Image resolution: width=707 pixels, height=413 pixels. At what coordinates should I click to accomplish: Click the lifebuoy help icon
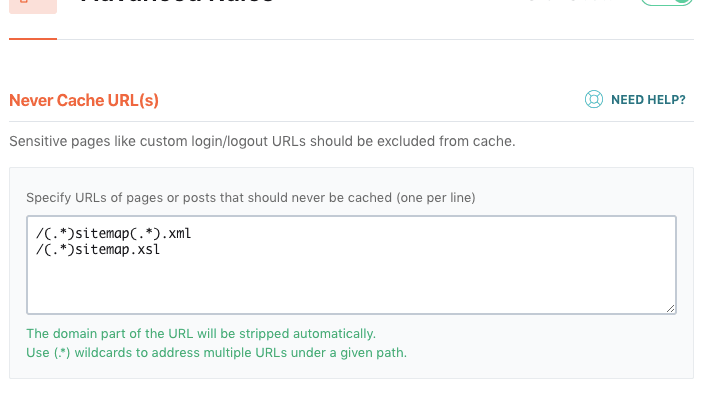click(x=593, y=99)
